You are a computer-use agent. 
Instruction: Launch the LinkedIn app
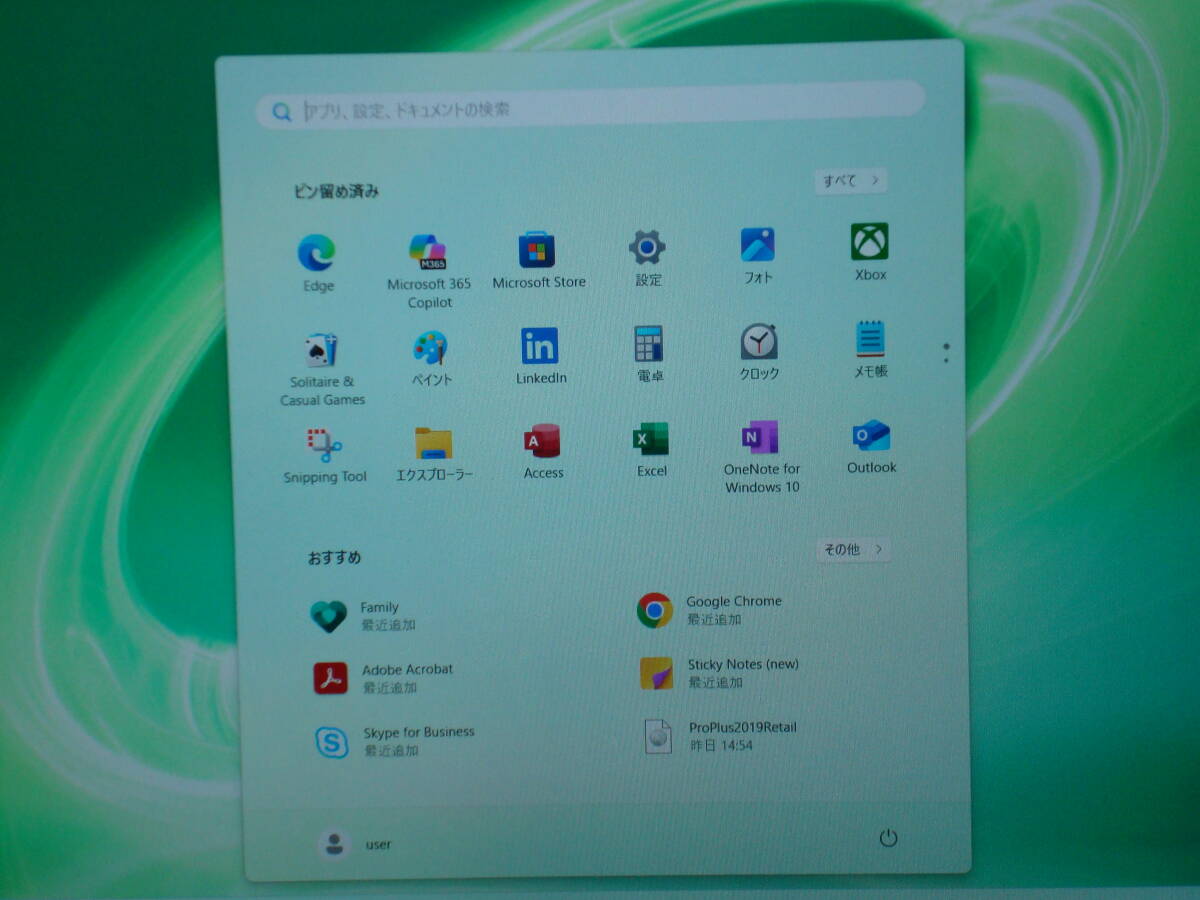pyautogui.click(x=540, y=346)
